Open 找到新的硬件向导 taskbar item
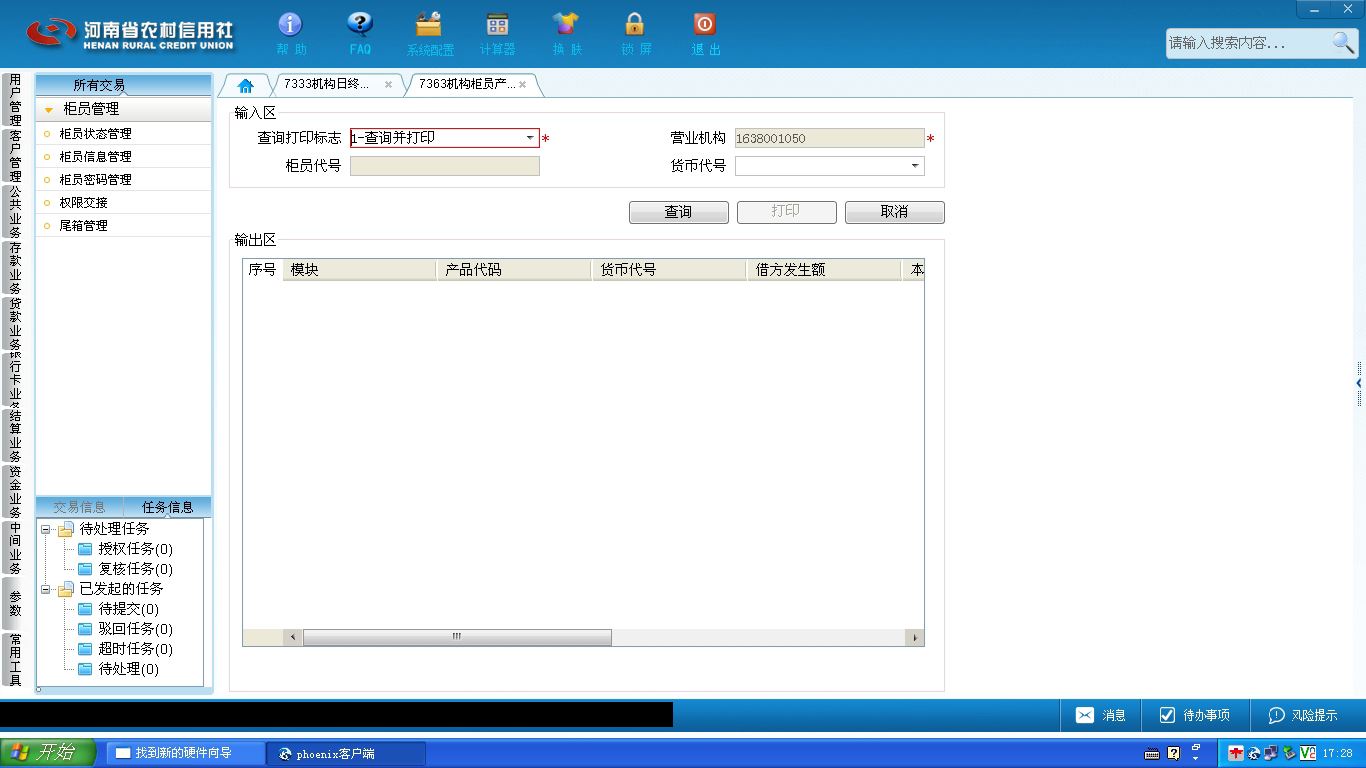Viewport: 1366px width, 768px height. pyautogui.click(x=186, y=753)
